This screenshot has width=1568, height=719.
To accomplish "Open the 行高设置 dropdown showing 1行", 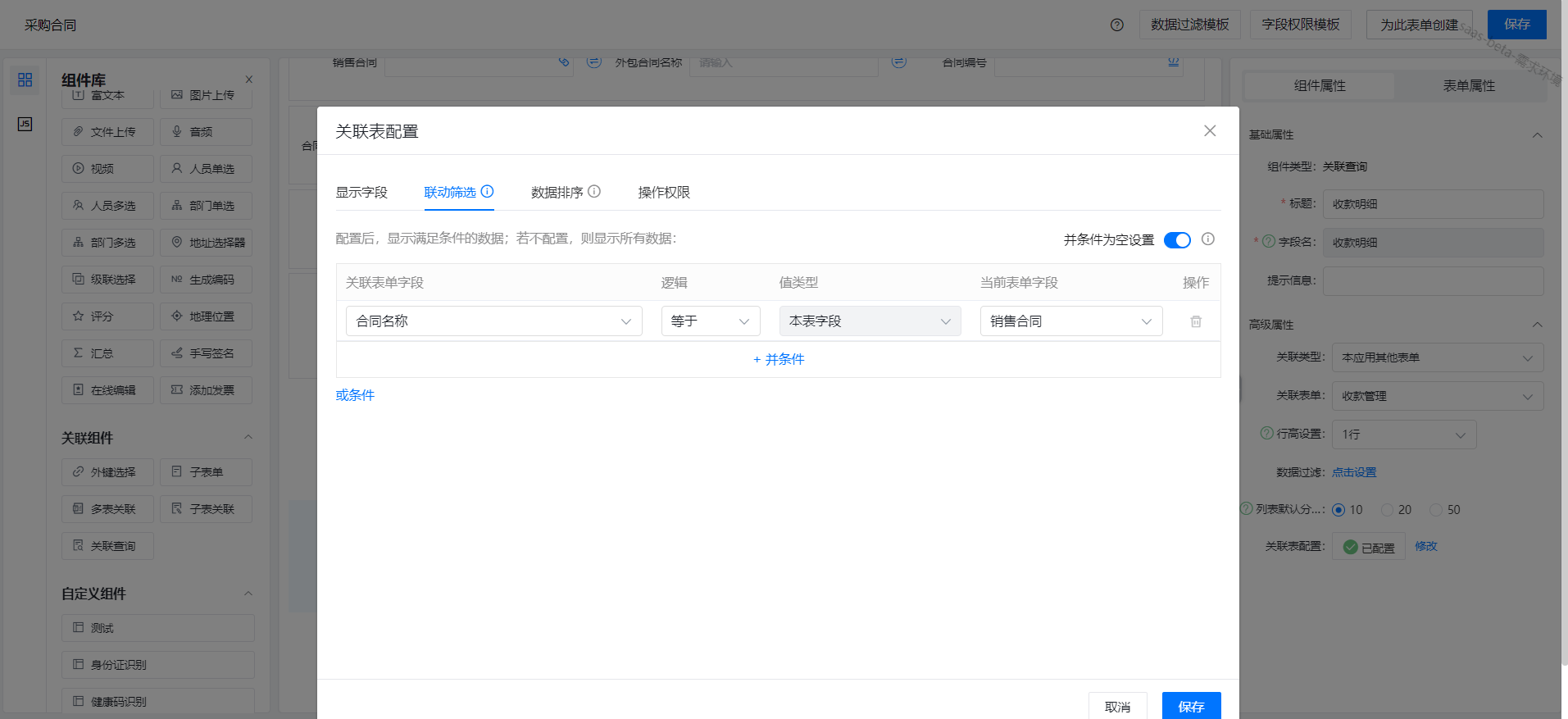I will [x=1404, y=435].
